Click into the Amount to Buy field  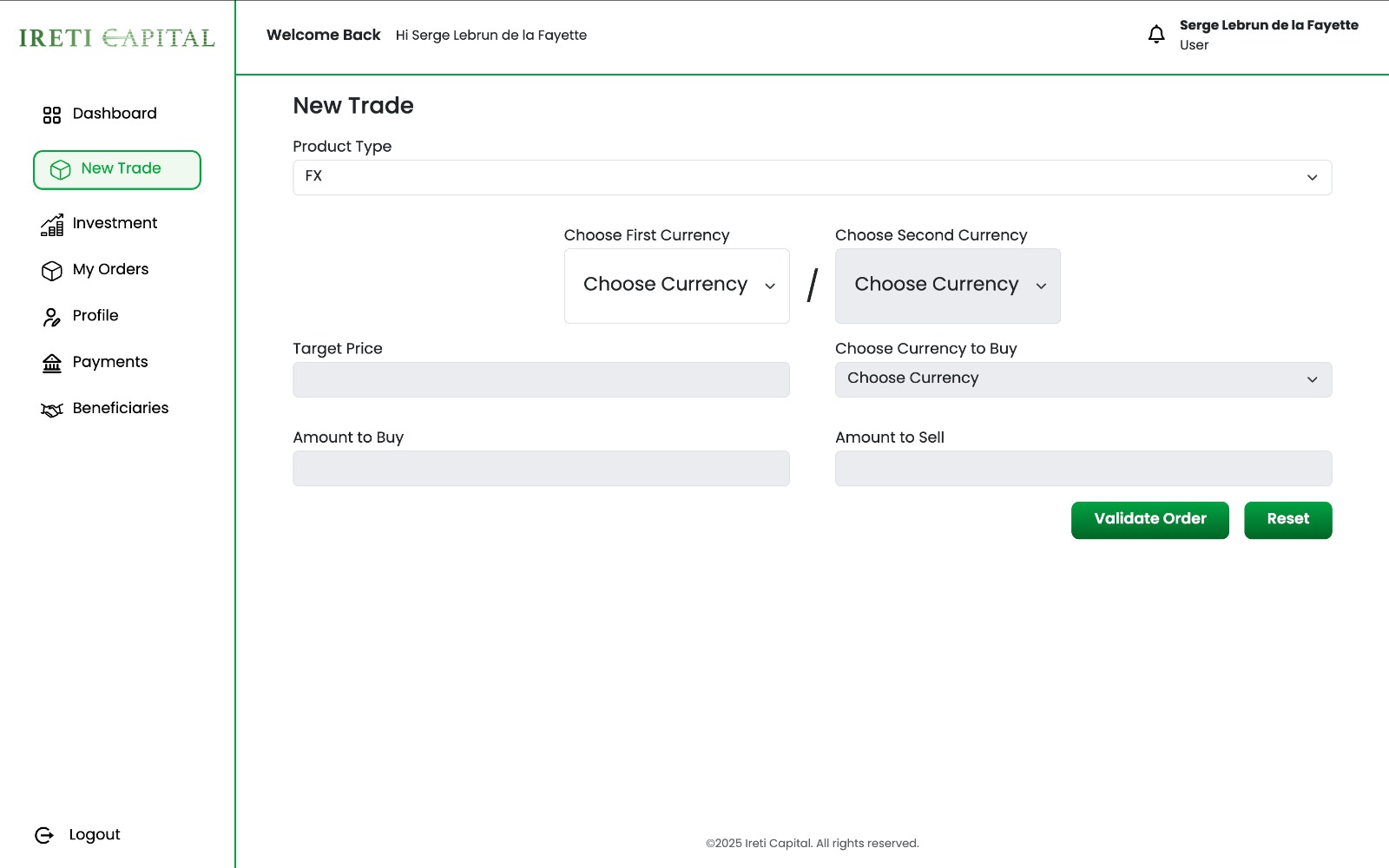point(541,468)
